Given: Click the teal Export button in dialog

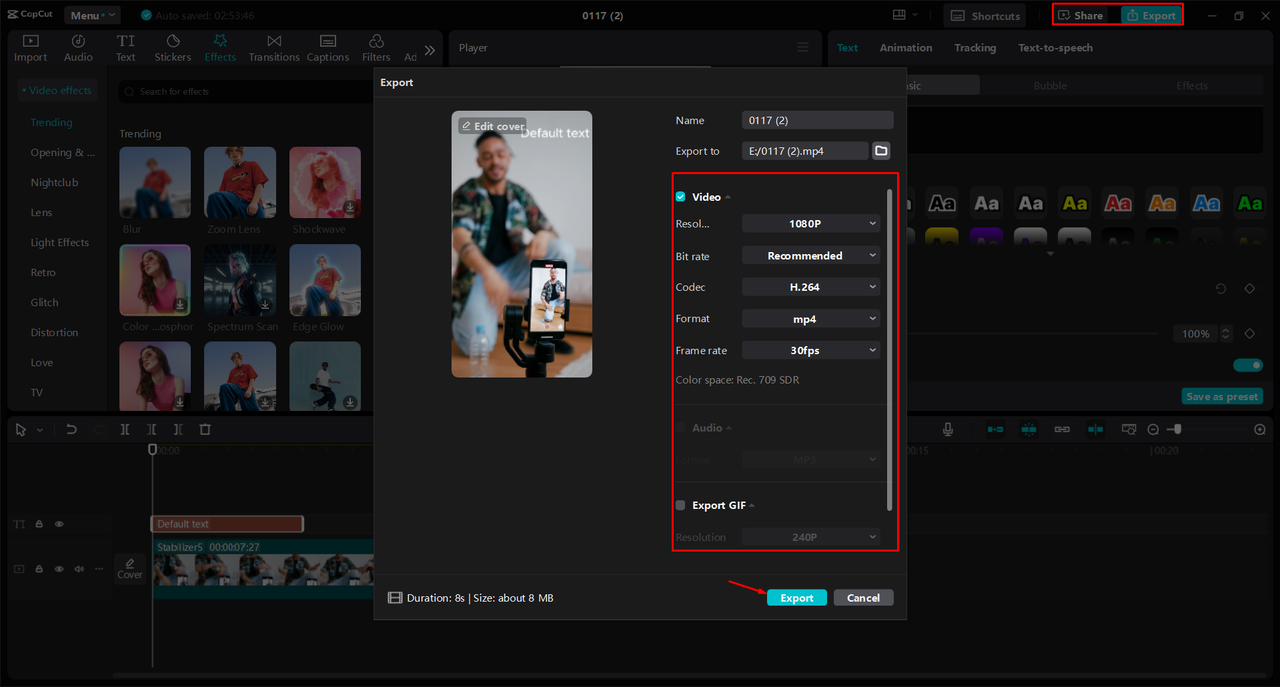Looking at the screenshot, I should [x=797, y=598].
